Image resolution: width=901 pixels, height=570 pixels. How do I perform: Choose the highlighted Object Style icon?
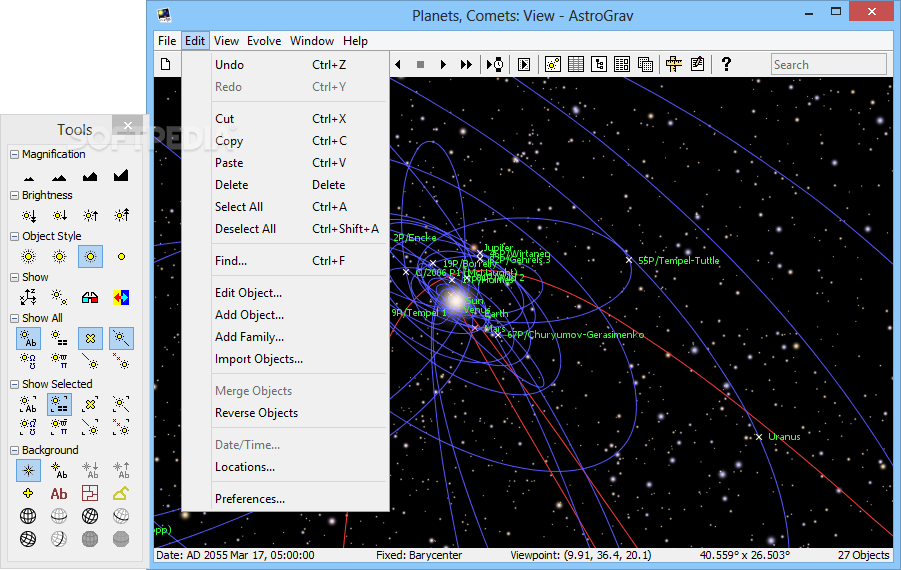[x=90, y=256]
